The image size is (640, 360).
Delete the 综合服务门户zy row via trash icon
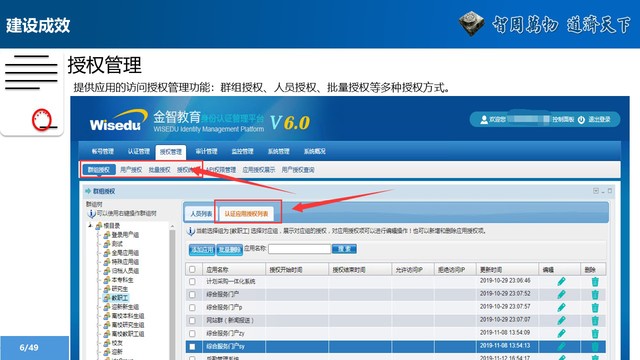click(x=595, y=333)
